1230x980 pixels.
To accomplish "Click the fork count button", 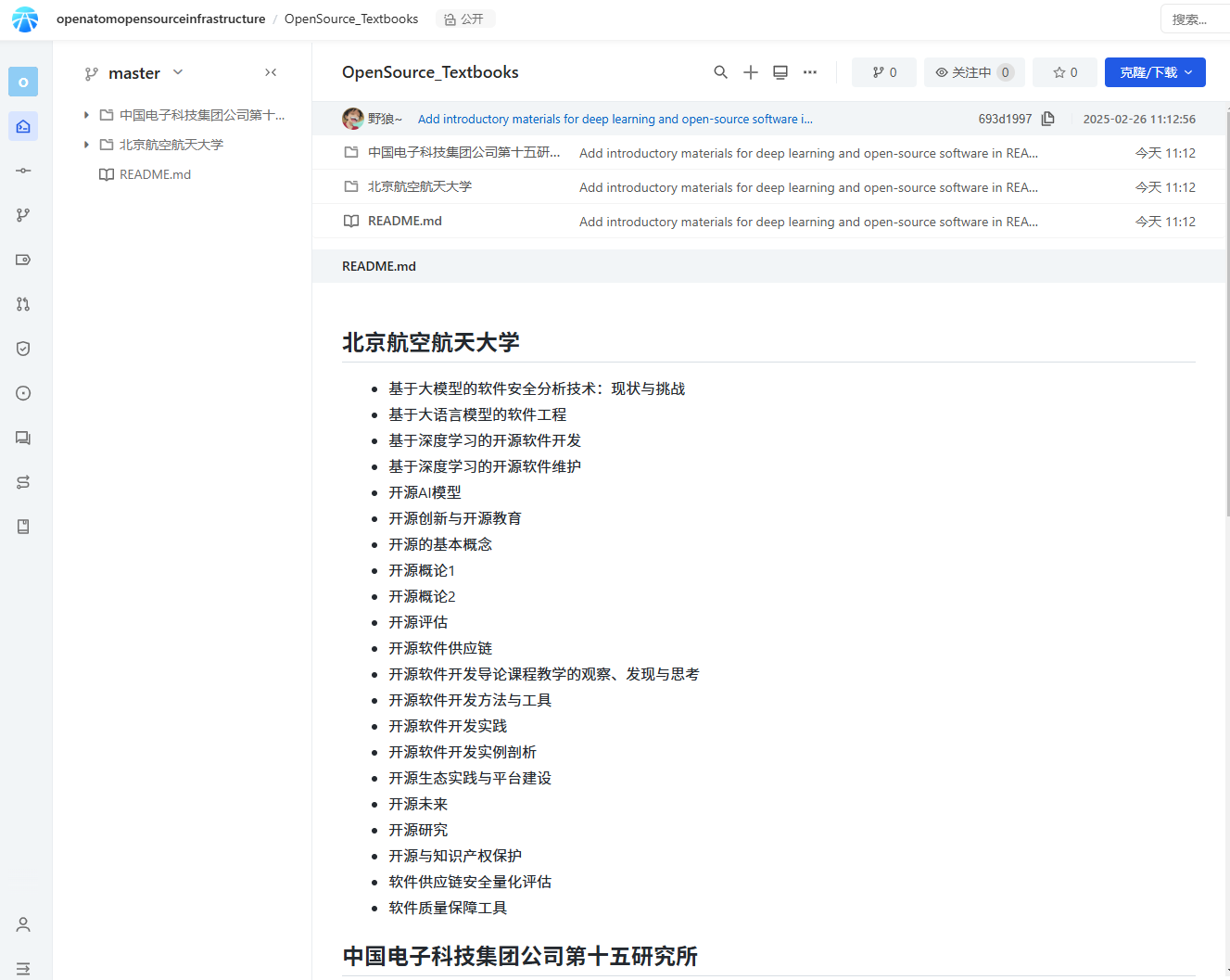I will 883,72.
